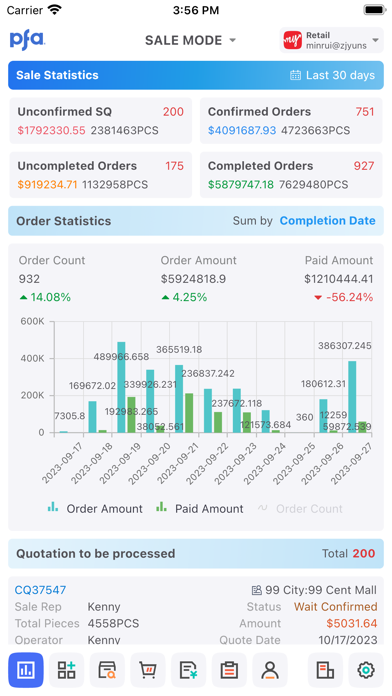Select the 2023-09-19 order amount bar
392x696 pixels.
click(x=121, y=387)
